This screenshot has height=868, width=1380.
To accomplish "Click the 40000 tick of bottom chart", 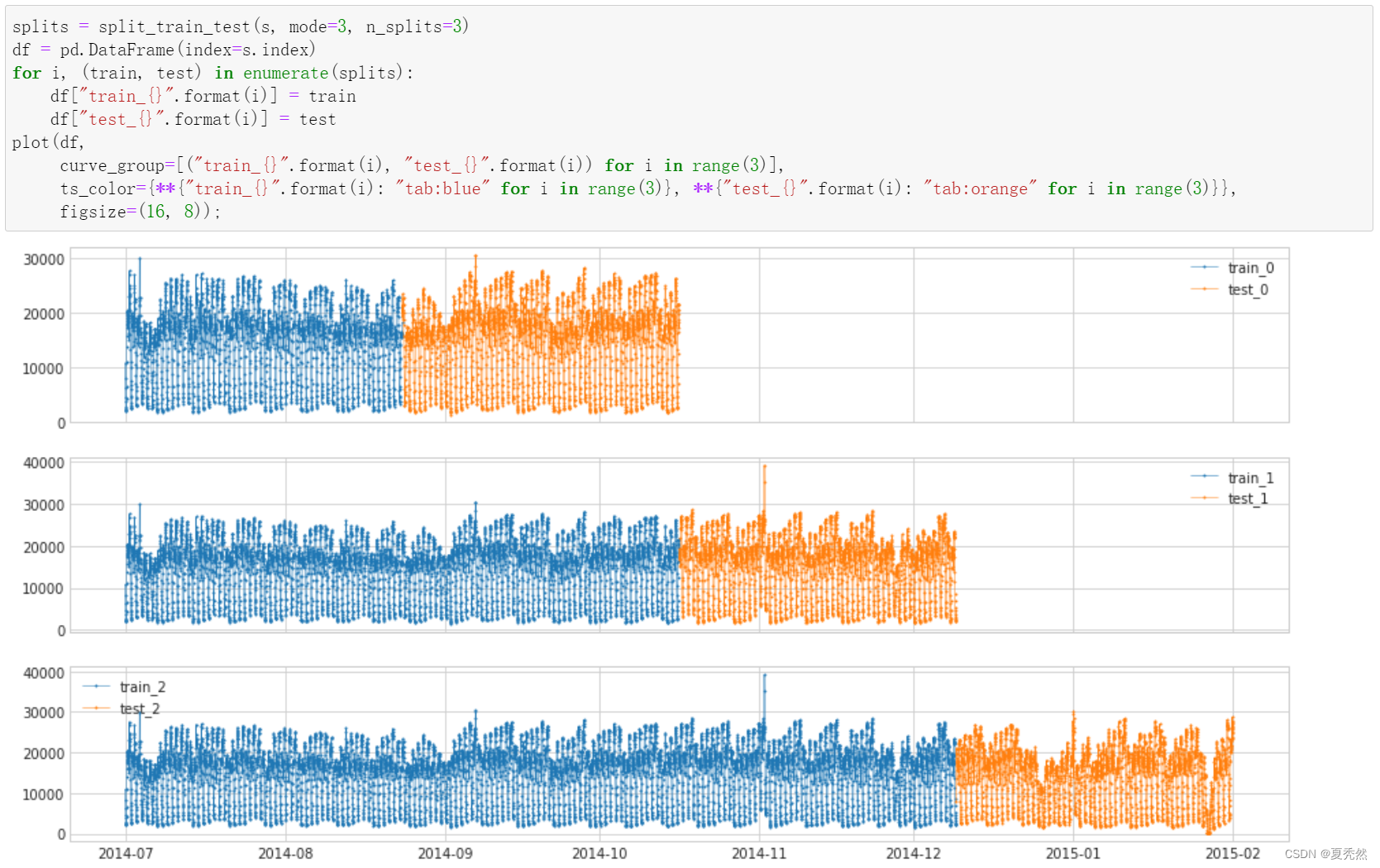I will (x=44, y=673).
